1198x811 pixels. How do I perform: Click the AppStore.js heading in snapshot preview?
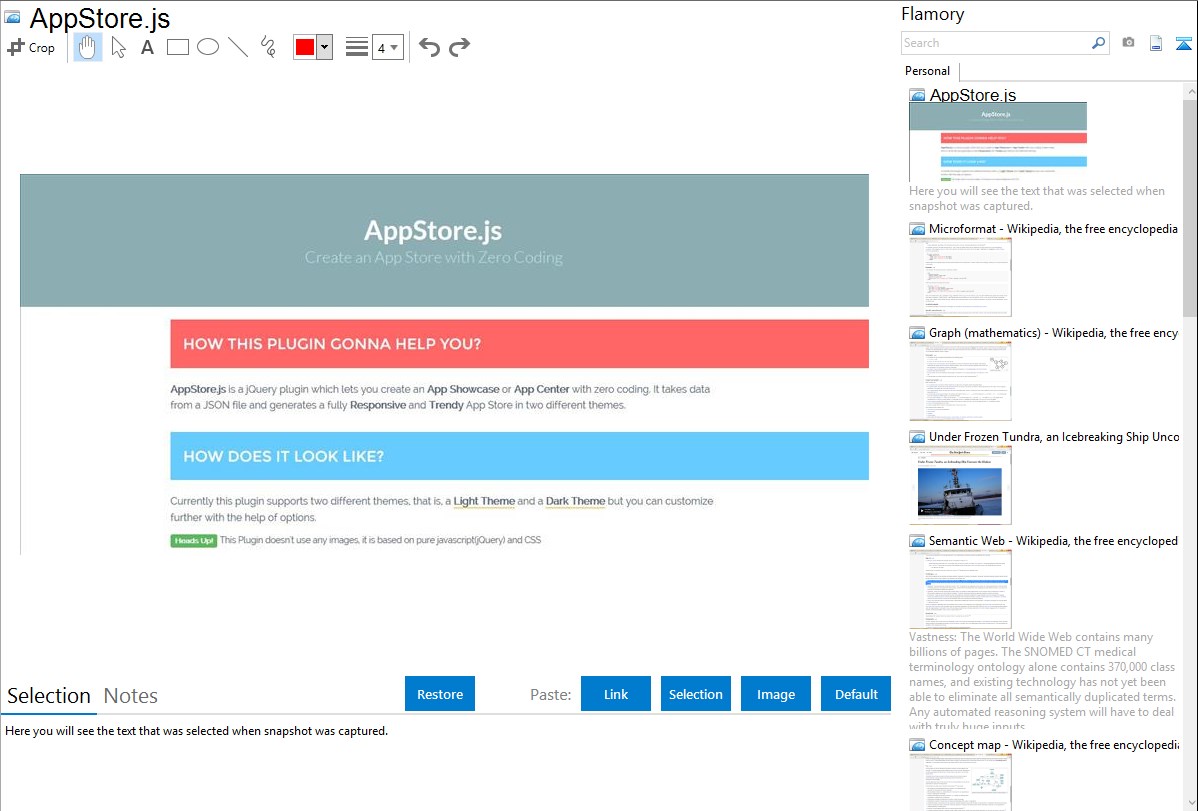coord(433,230)
